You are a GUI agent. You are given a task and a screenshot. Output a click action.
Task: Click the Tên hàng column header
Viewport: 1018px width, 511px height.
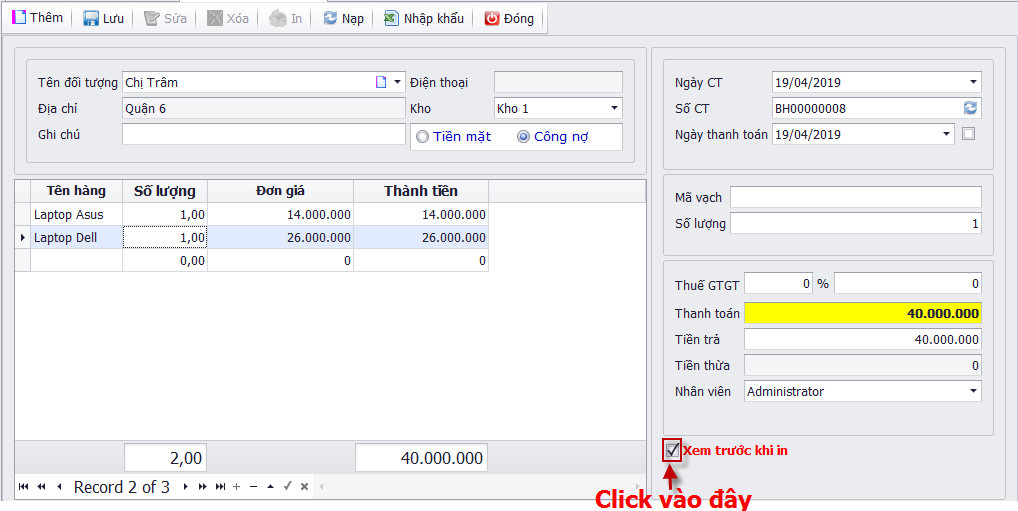[76, 191]
